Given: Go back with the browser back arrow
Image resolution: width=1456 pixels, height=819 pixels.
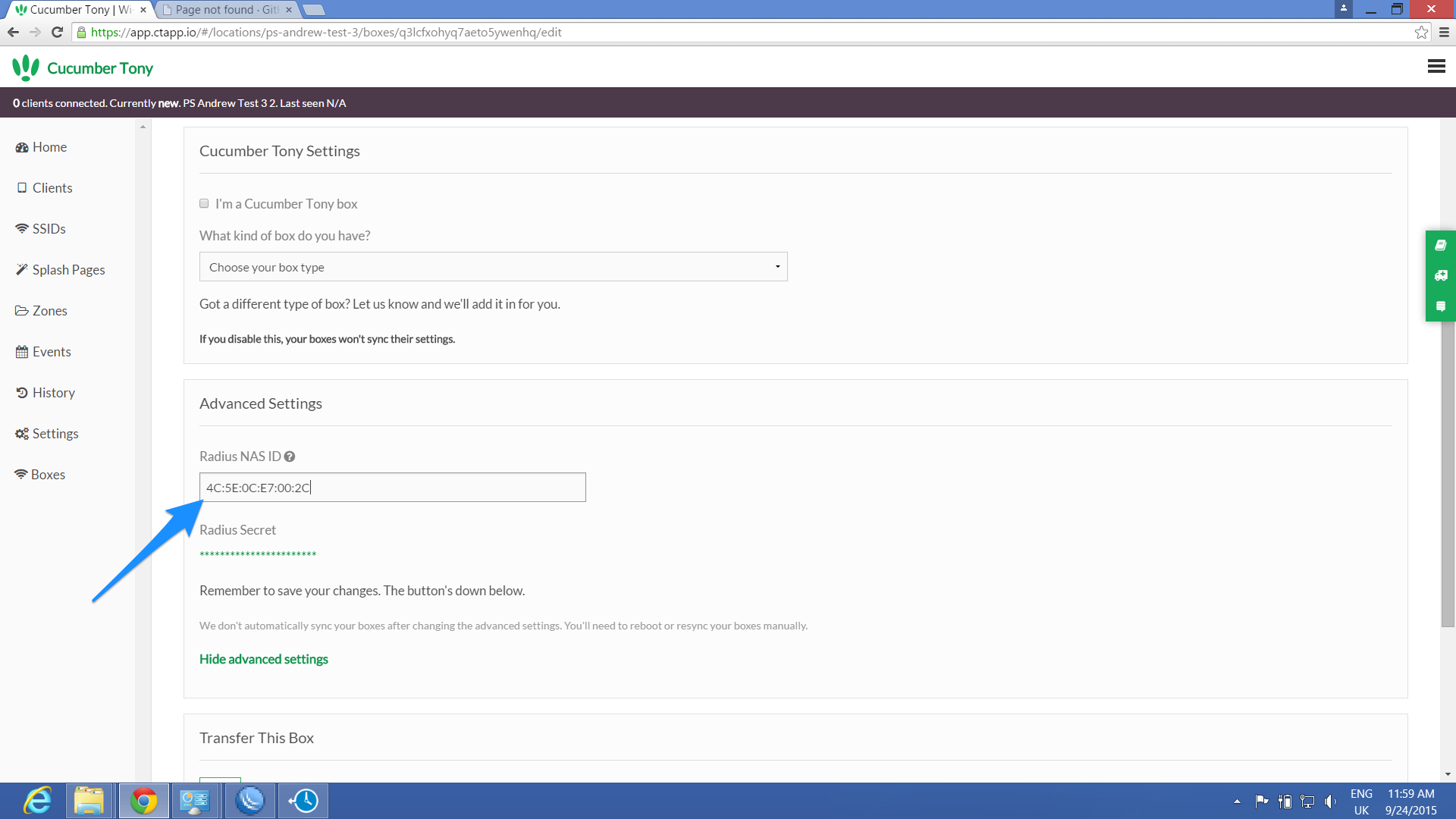Looking at the screenshot, I should click(13, 32).
